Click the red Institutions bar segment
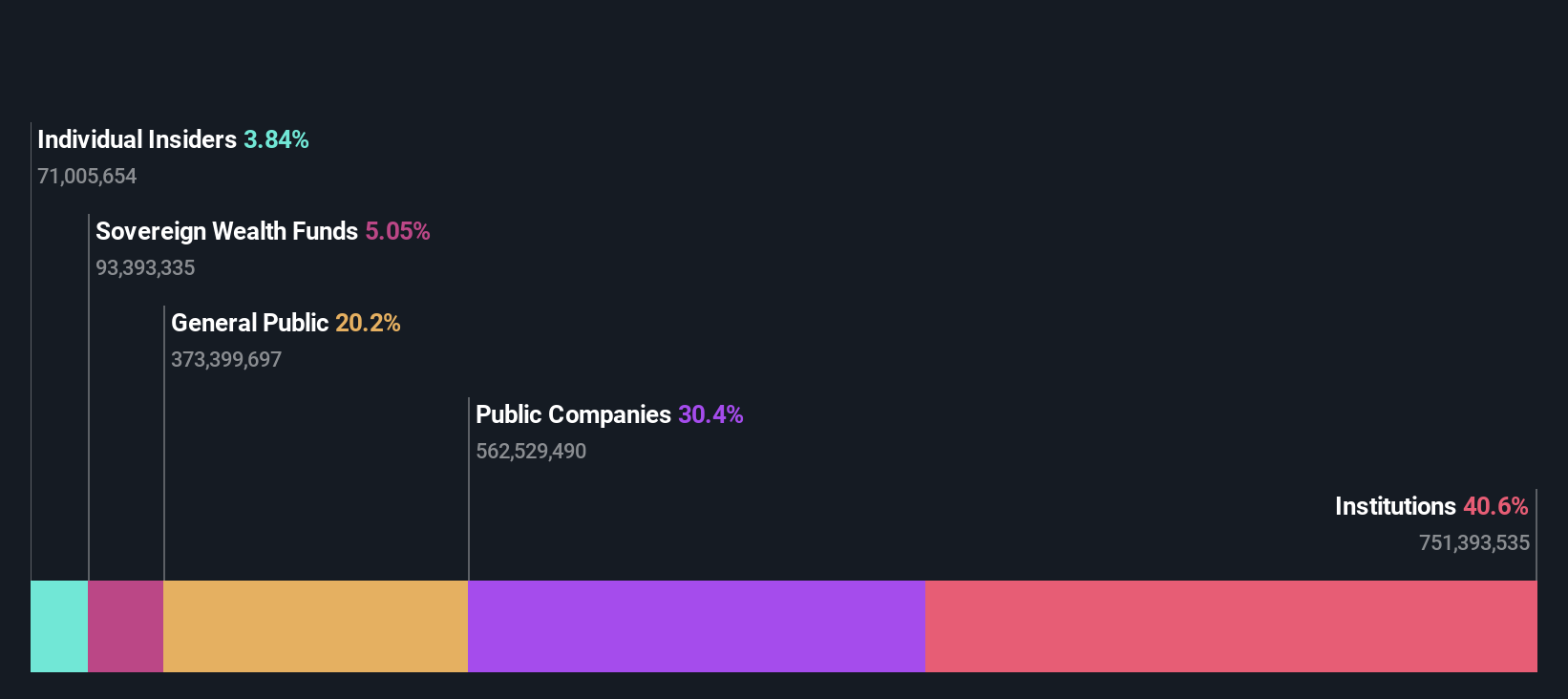 click(1231, 626)
